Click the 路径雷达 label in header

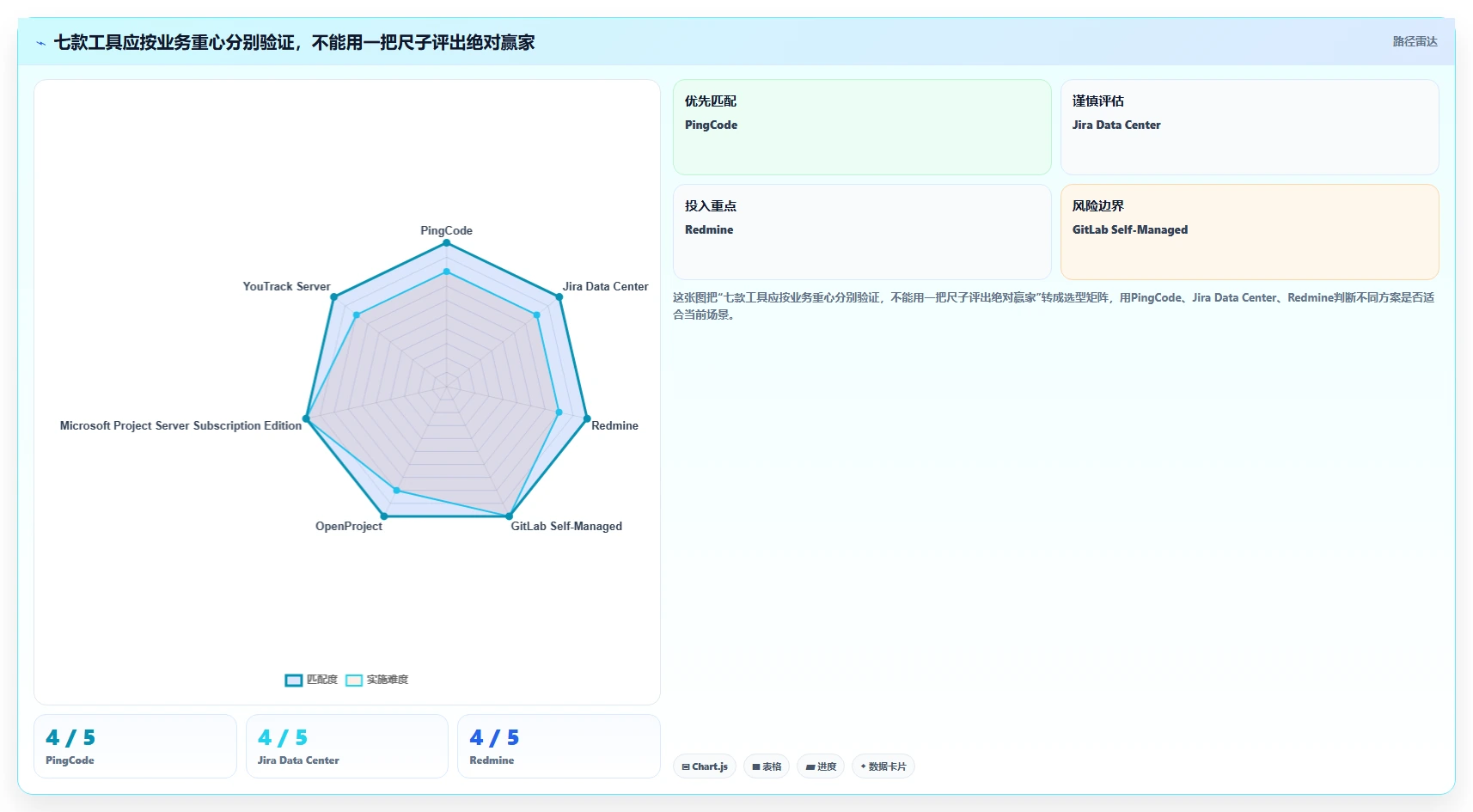[x=1415, y=41]
